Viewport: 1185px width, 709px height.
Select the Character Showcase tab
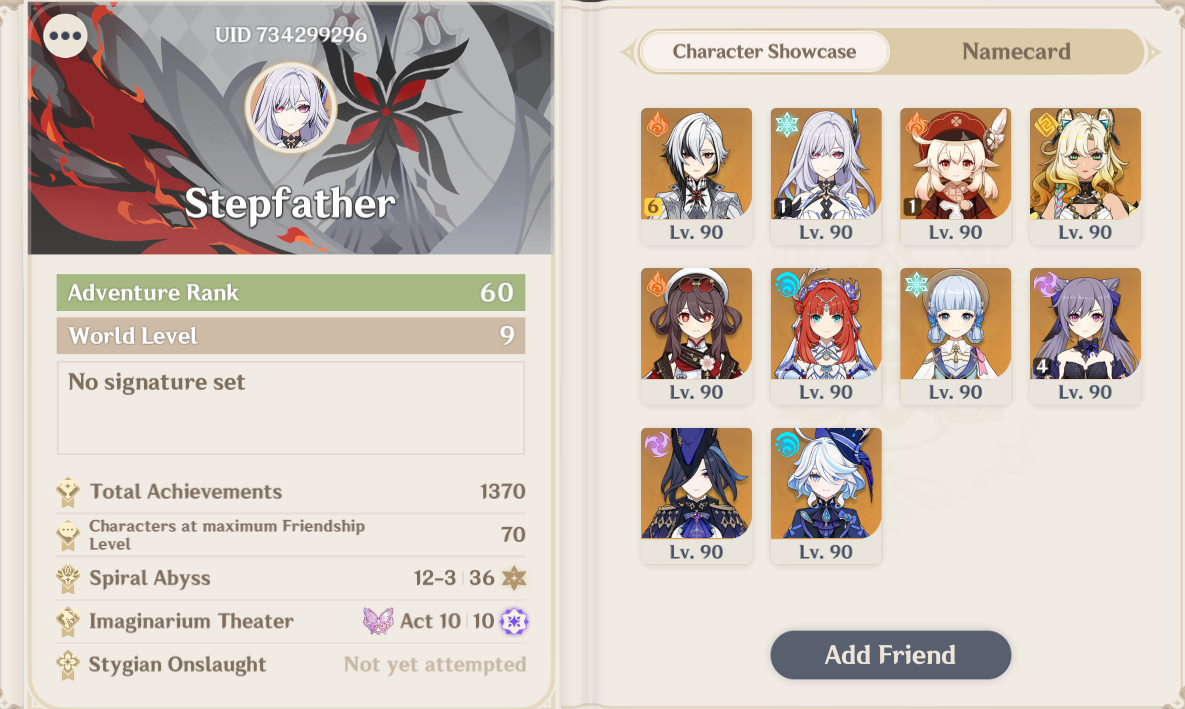pyautogui.click(x=764, y=51)
